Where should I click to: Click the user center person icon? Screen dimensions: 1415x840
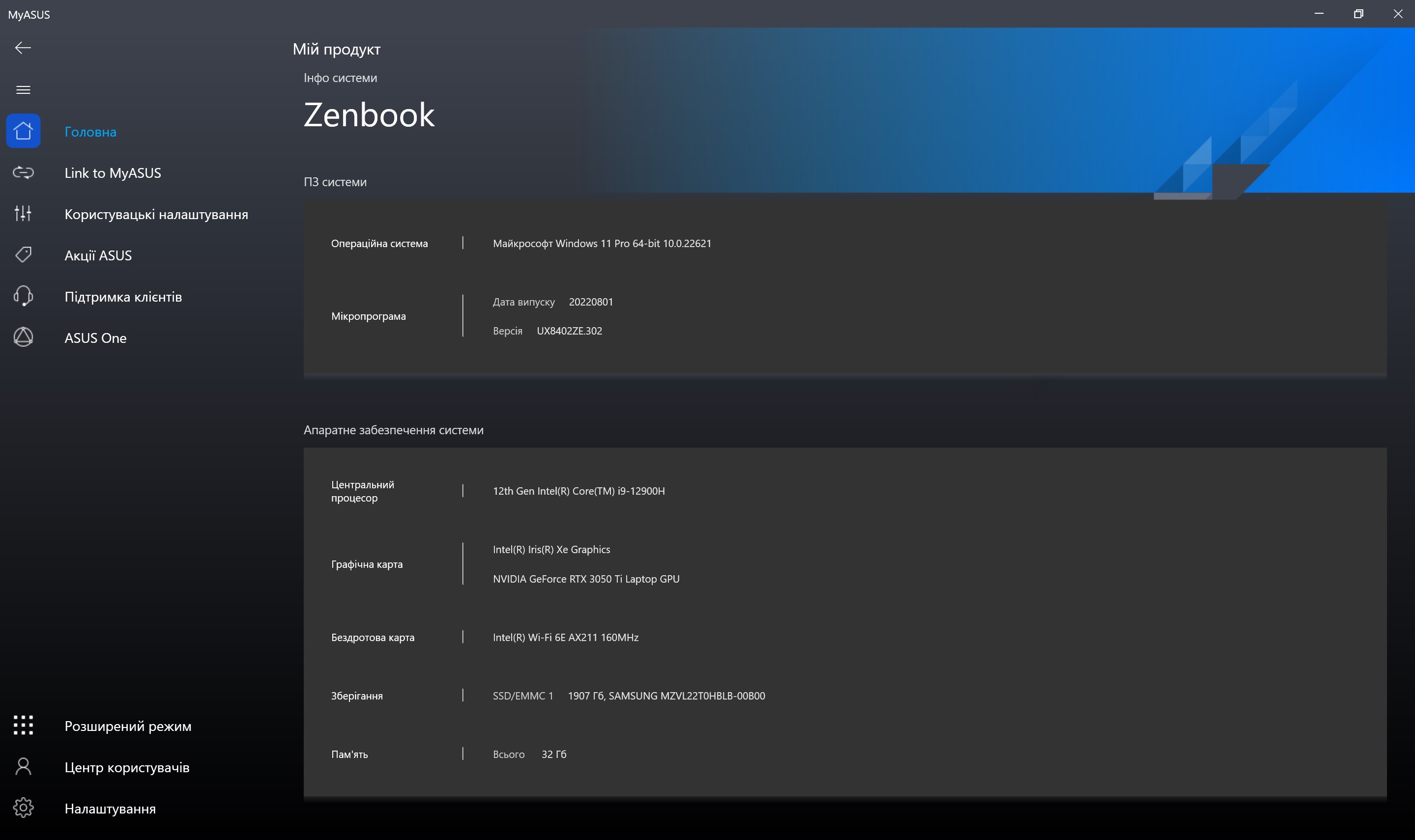(23, 766)
